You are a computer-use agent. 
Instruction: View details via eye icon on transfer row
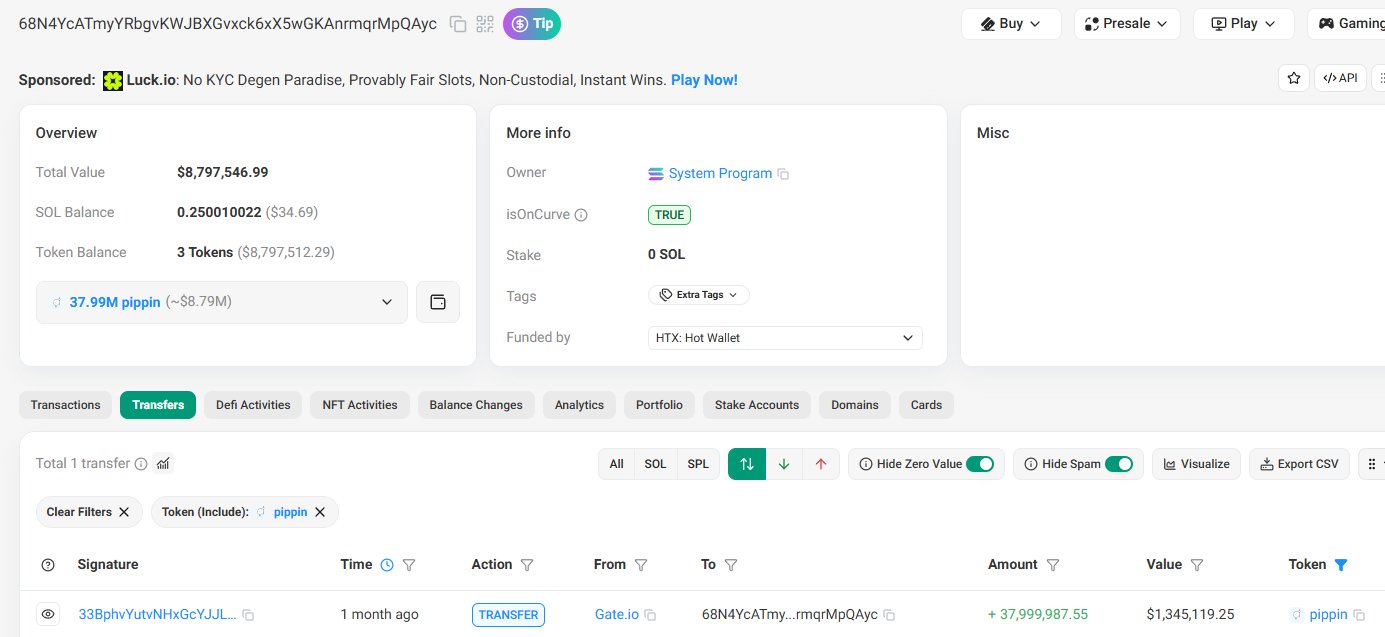coord(48,614)
